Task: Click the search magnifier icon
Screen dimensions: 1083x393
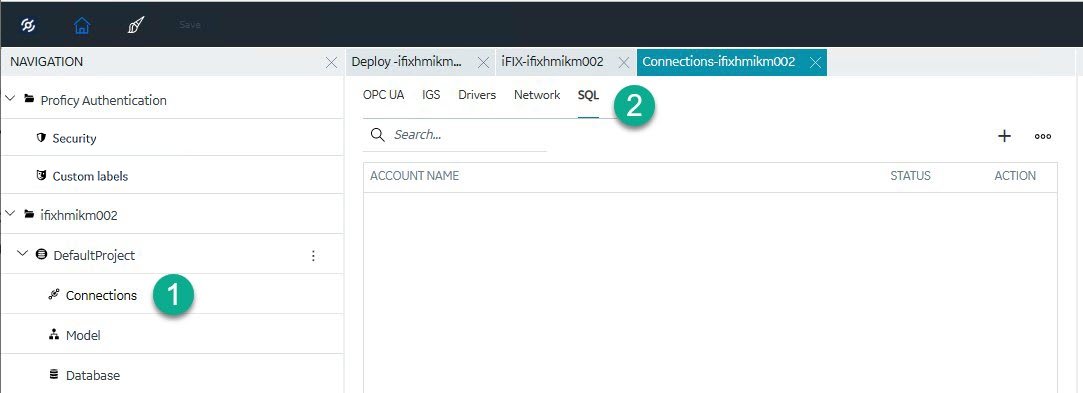Action: click(x=378, y=135)
